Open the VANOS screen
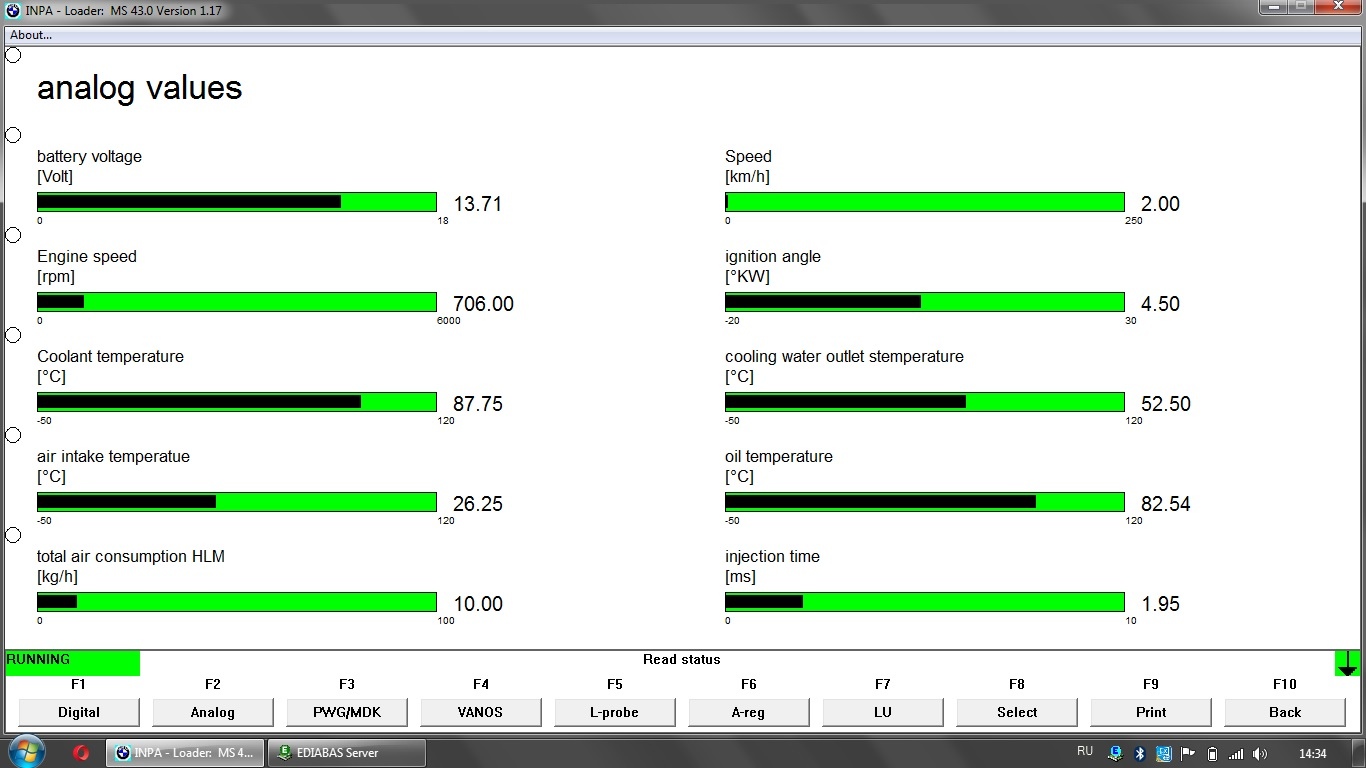This screenshot has height=768, width=1366. [x=481, y=712]
